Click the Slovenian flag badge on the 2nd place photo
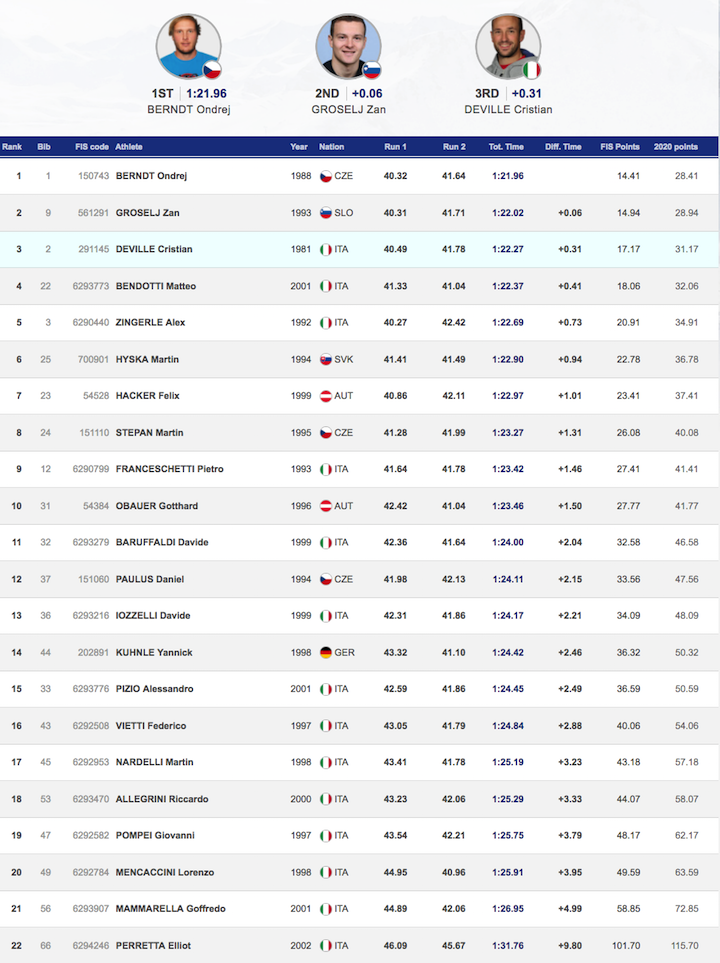This screenshot has height=963, width=720. pyautogui.click(x=372, y=70)
